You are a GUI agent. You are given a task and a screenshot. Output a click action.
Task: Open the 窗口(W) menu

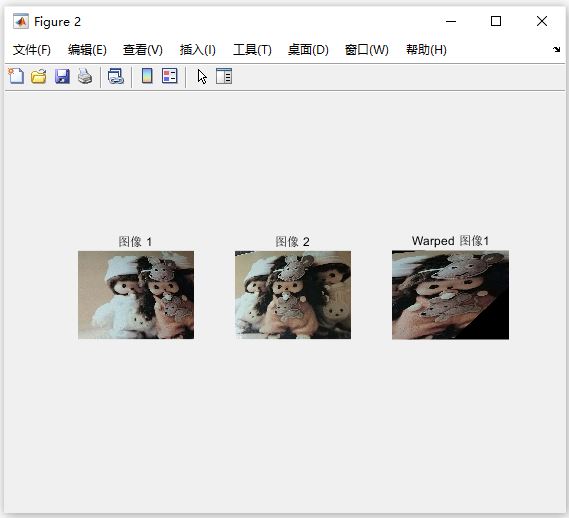click(x=367, y=50)
